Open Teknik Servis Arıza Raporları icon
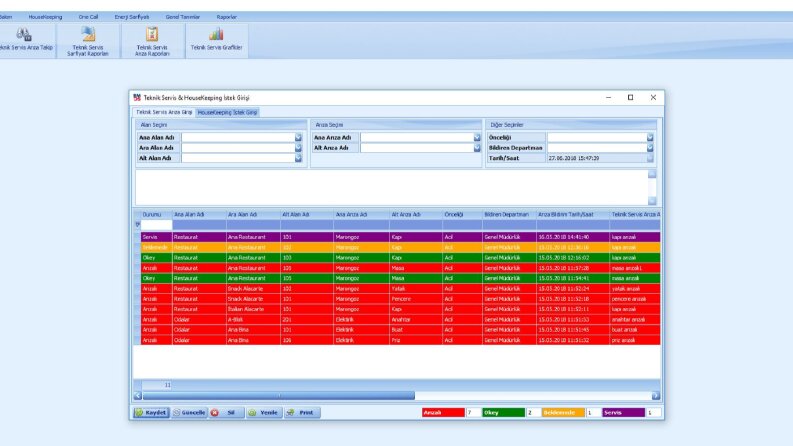 152,34
